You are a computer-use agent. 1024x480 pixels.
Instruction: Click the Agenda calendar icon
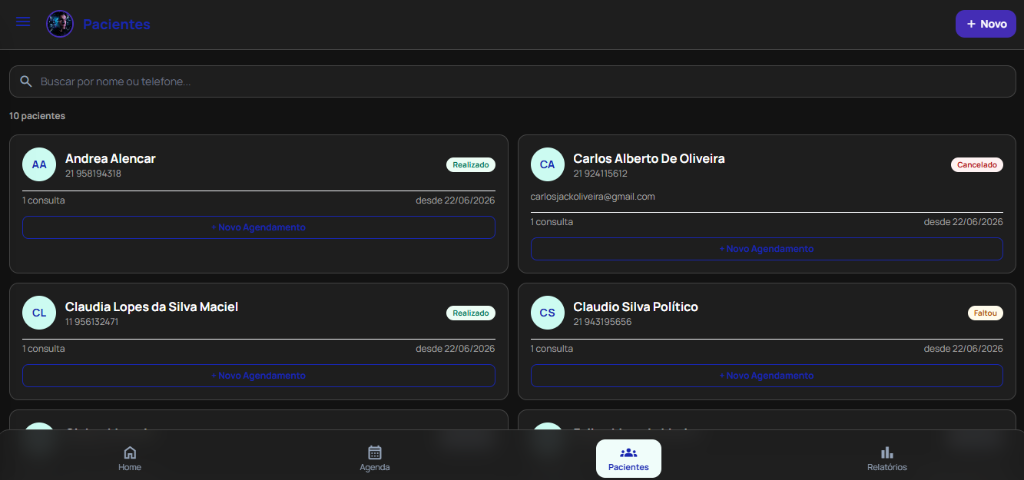(x=375, y=453)
